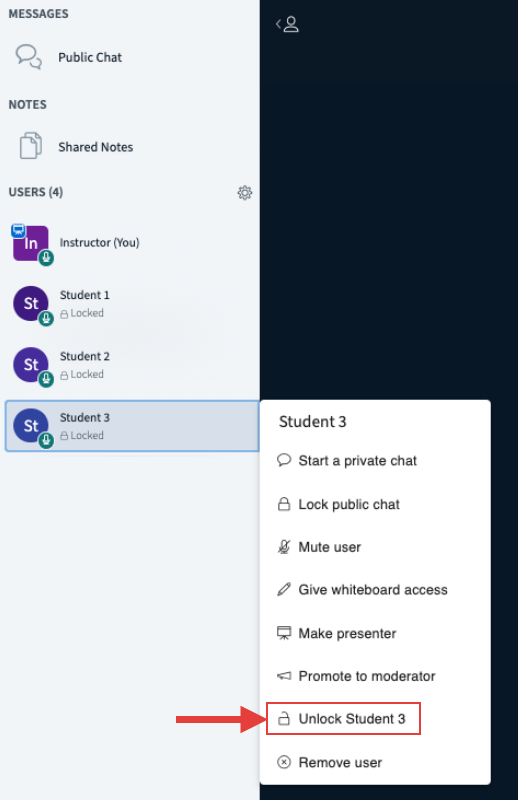
Task: Give whiteboard access to Student 3
Action: 375,590
